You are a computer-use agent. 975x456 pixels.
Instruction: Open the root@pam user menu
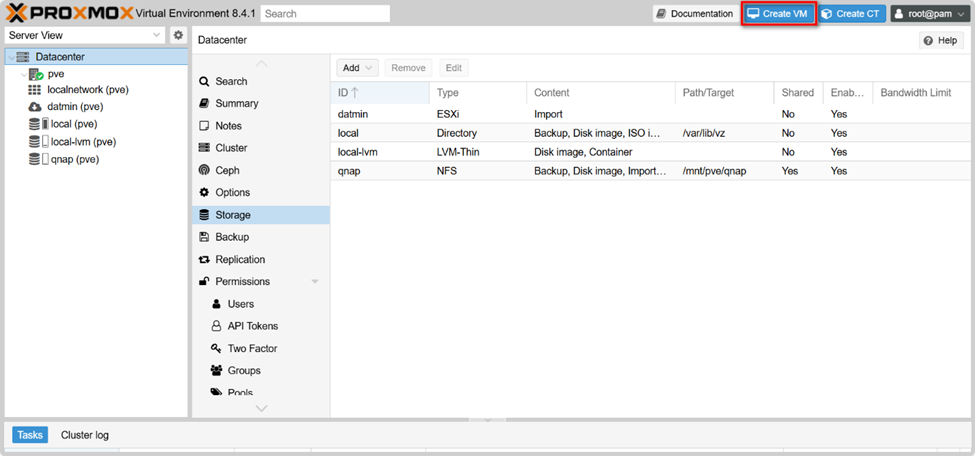pos(929,14)
